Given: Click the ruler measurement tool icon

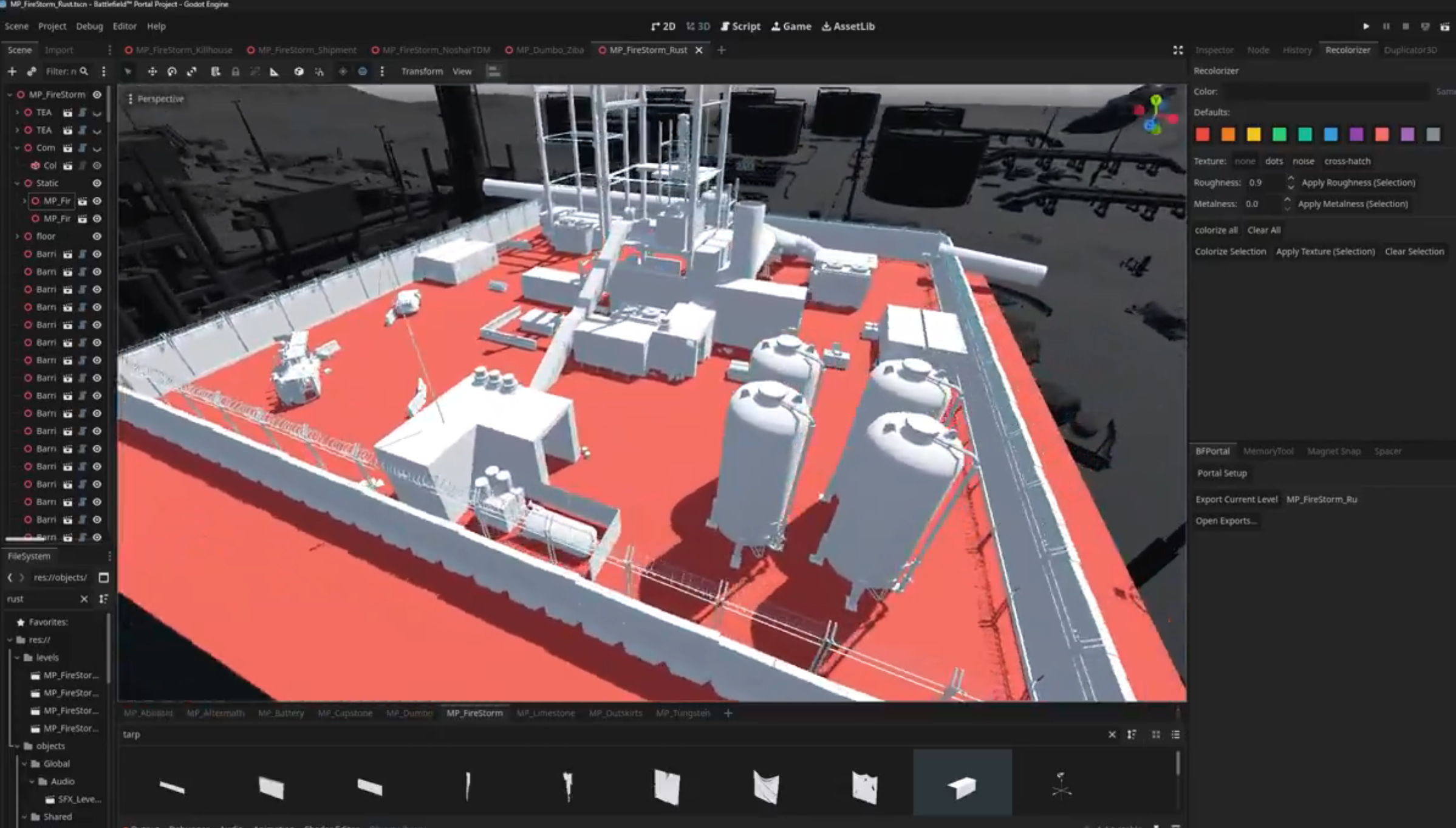Looking at the screenshot, I should (x=275, y=72).
